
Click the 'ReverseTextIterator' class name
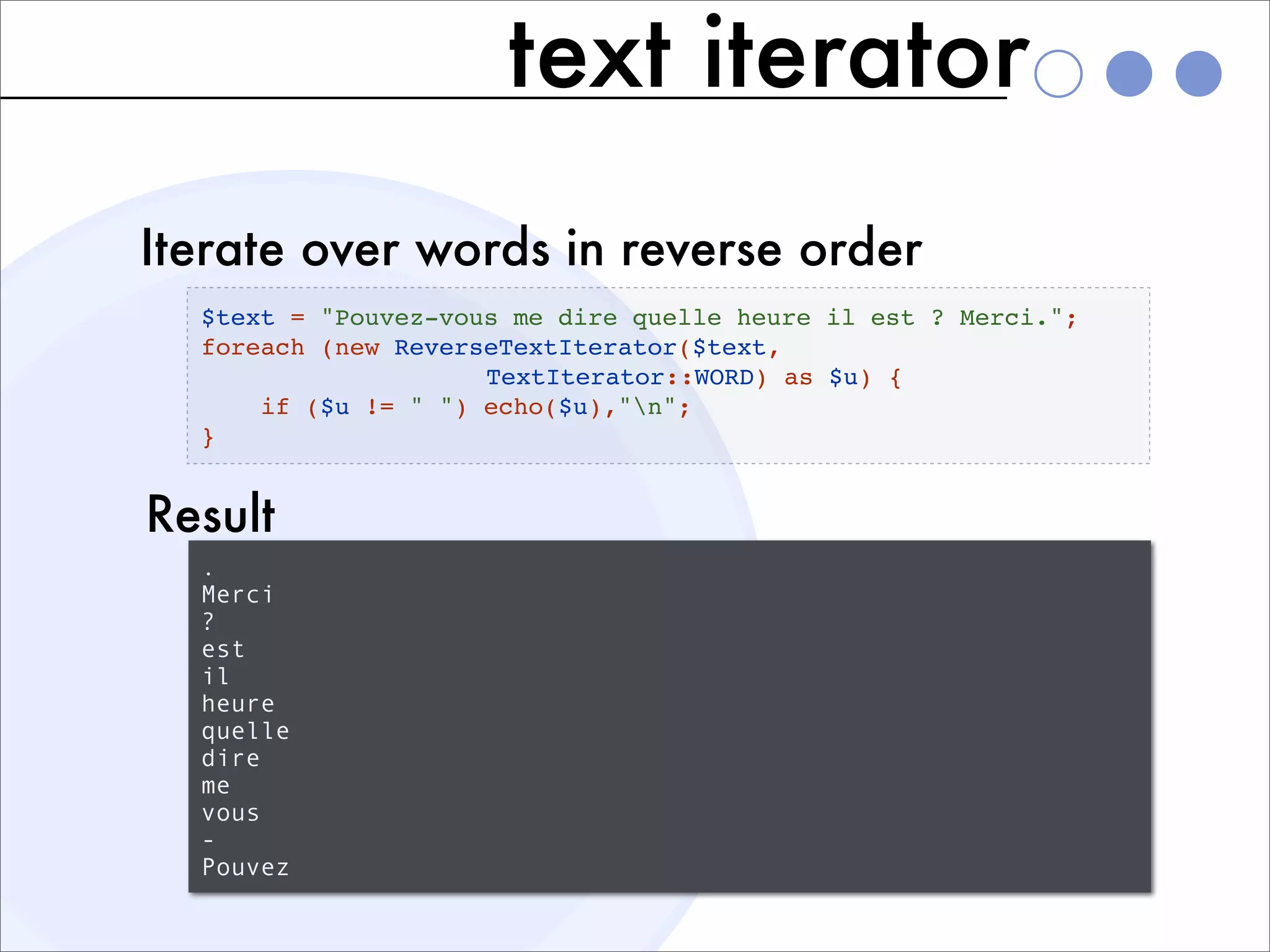coord(535,348)
